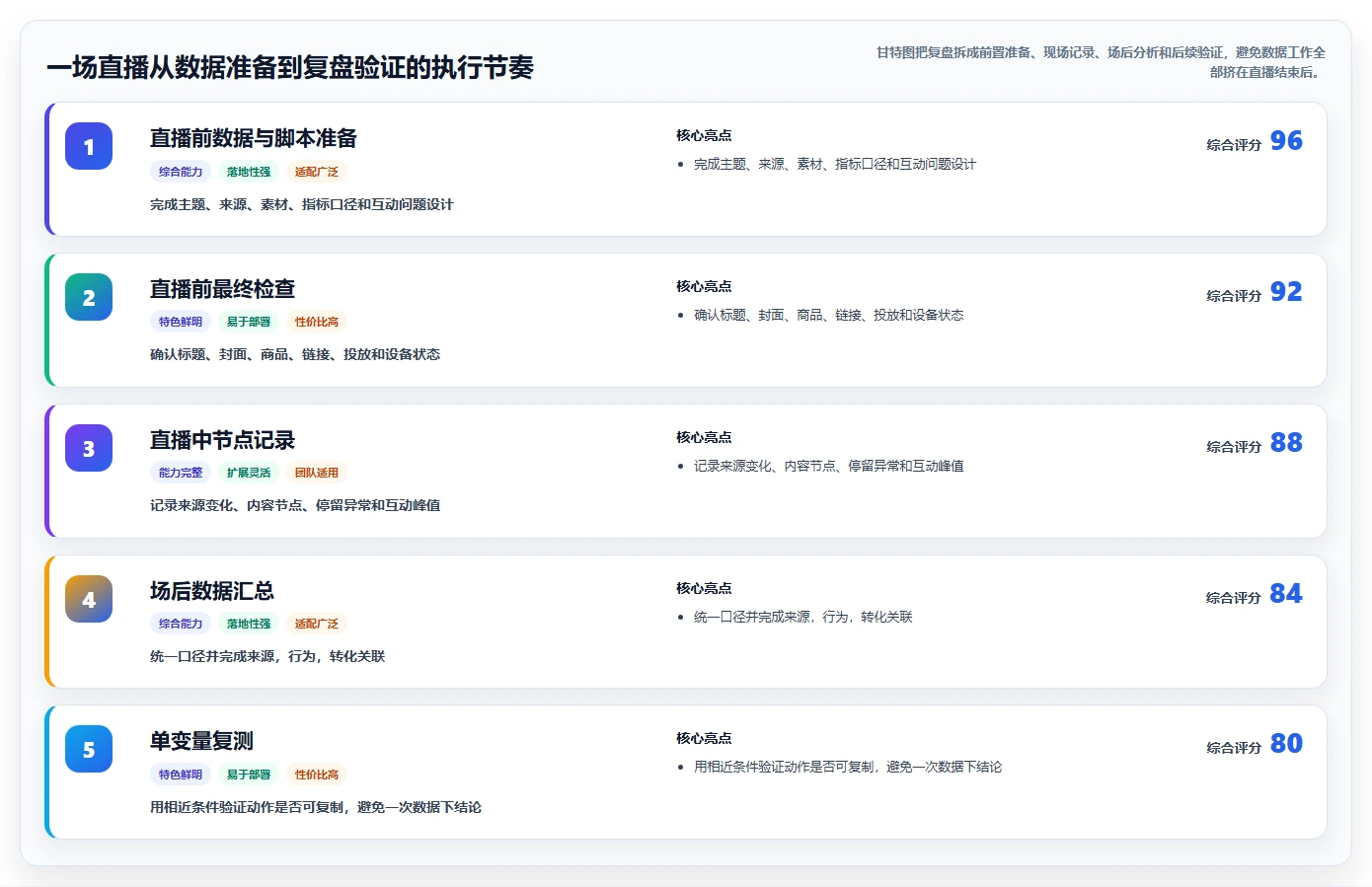Viewport: 1372px width, 887px height.
Task: Select 易于部署 tag in 直播前最终检查 card
Action: click(249, 322)
